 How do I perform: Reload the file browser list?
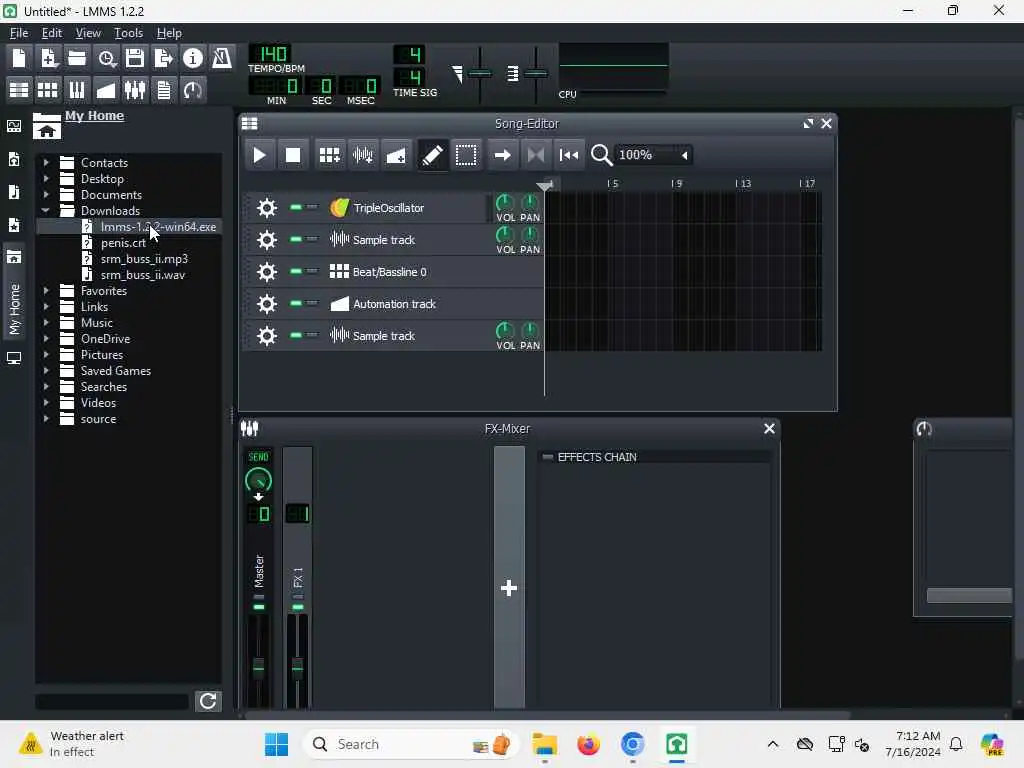(x=208, y=701)
